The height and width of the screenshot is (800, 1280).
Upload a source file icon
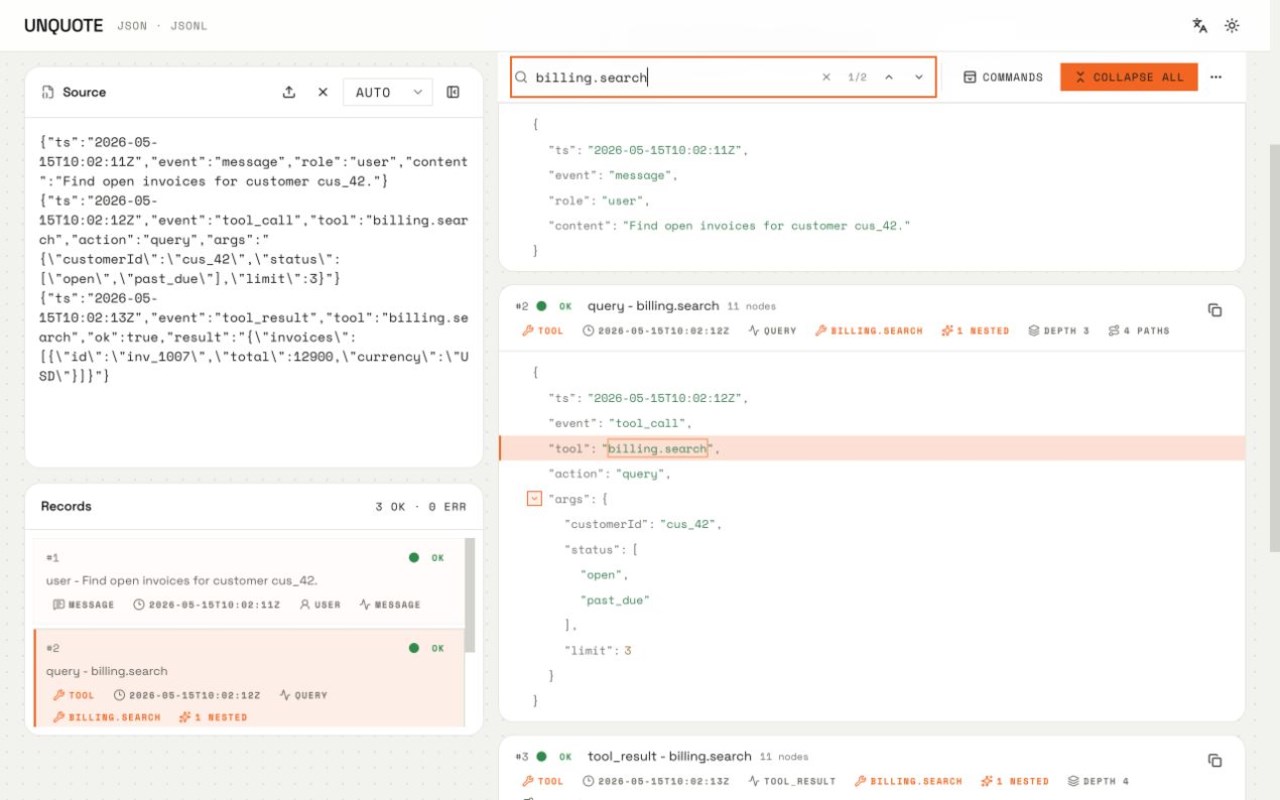point(289,92)
